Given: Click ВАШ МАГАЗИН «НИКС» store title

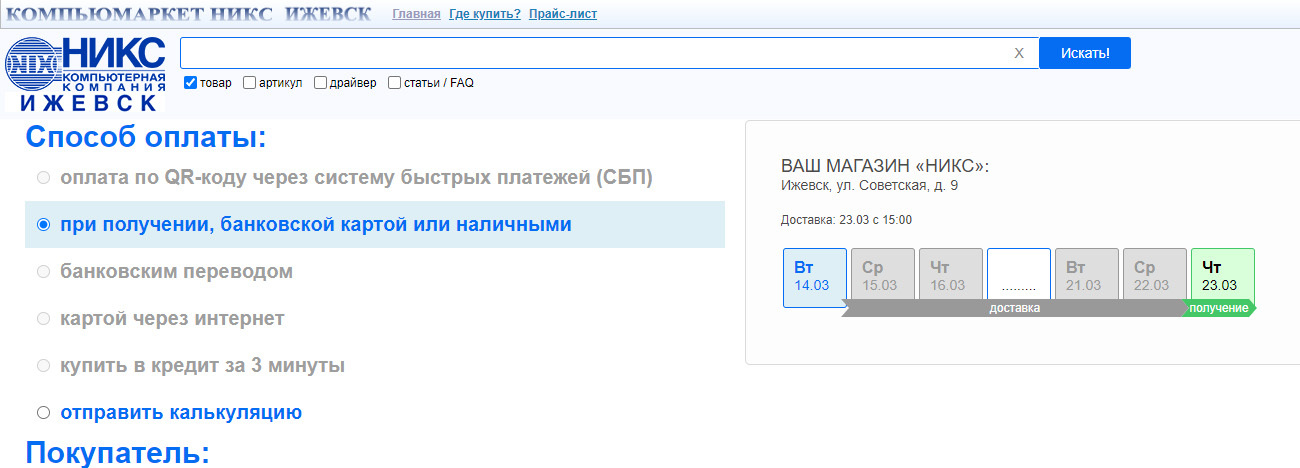Looking at the screenshot, I should click(x=885, y=166).
